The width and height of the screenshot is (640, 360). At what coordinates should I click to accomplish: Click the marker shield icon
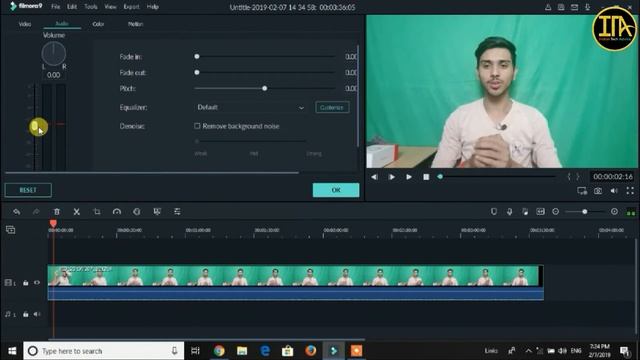click(494, 211)
